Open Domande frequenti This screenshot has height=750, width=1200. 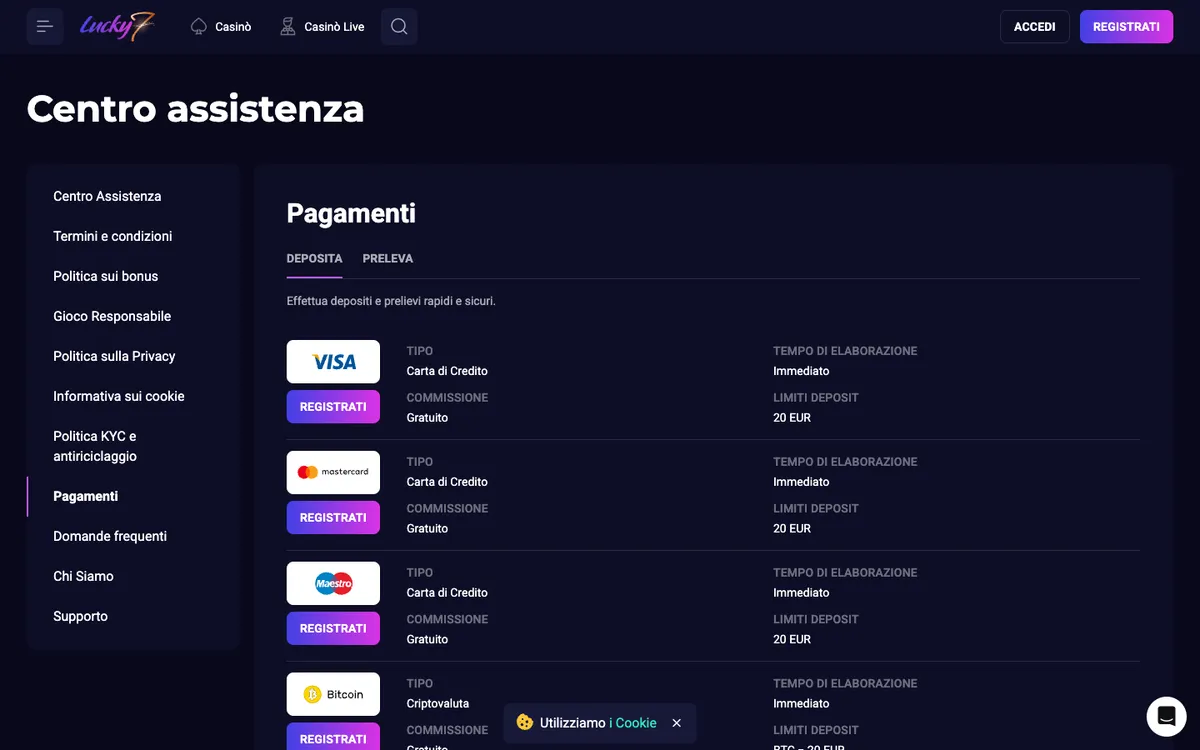pyautogui.click(x=110, y=536)
